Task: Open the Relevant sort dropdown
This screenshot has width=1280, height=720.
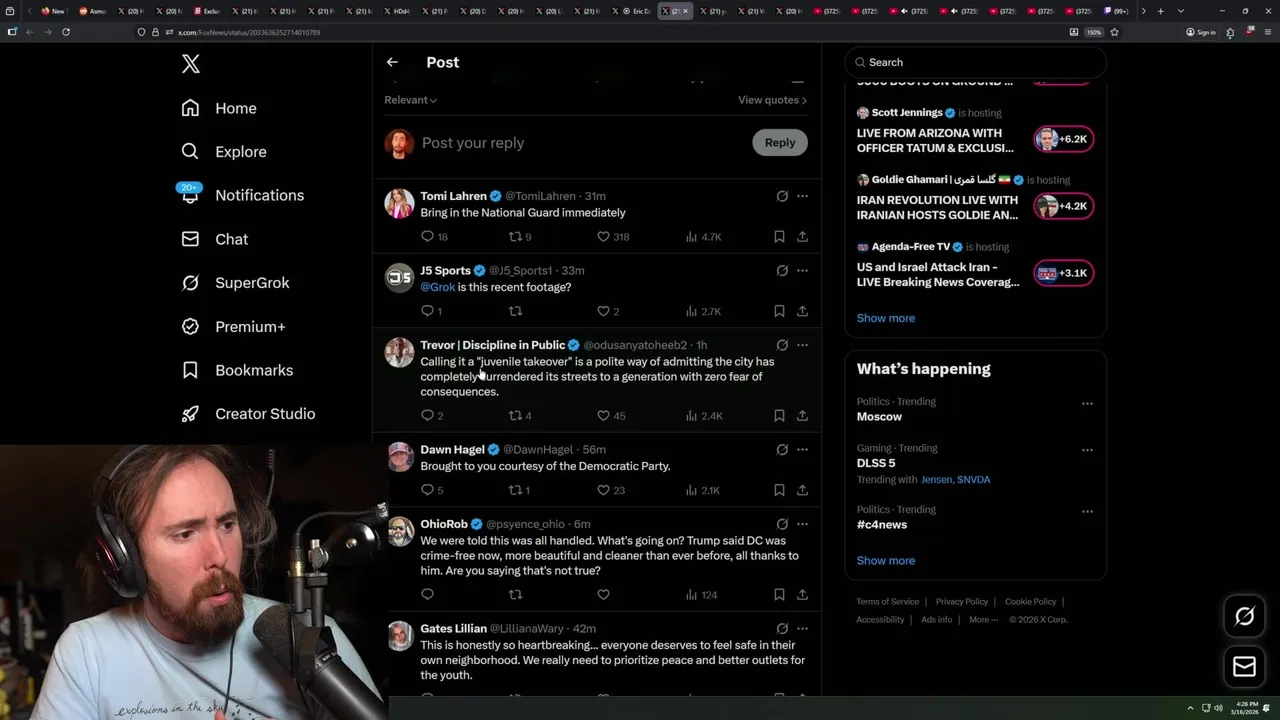Action: click(x=411, y=100)
